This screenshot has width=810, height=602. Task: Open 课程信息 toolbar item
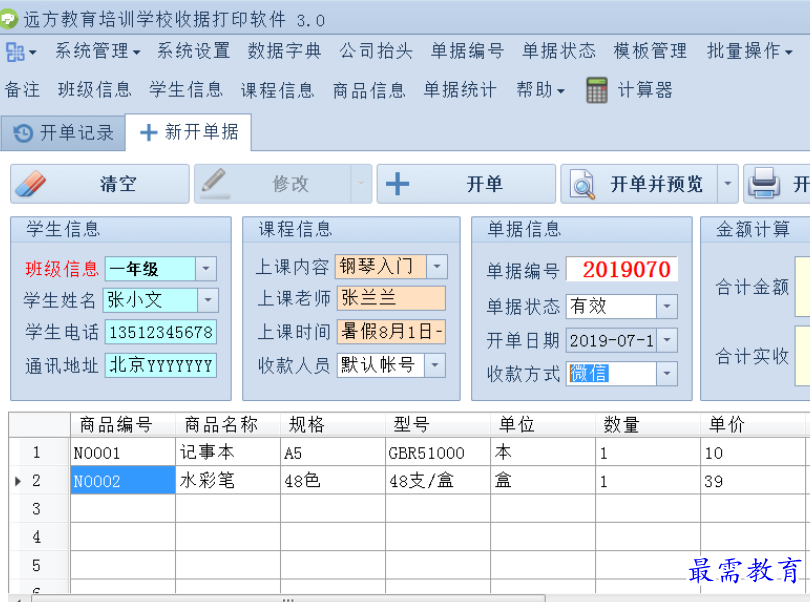[x=277, y=90]
